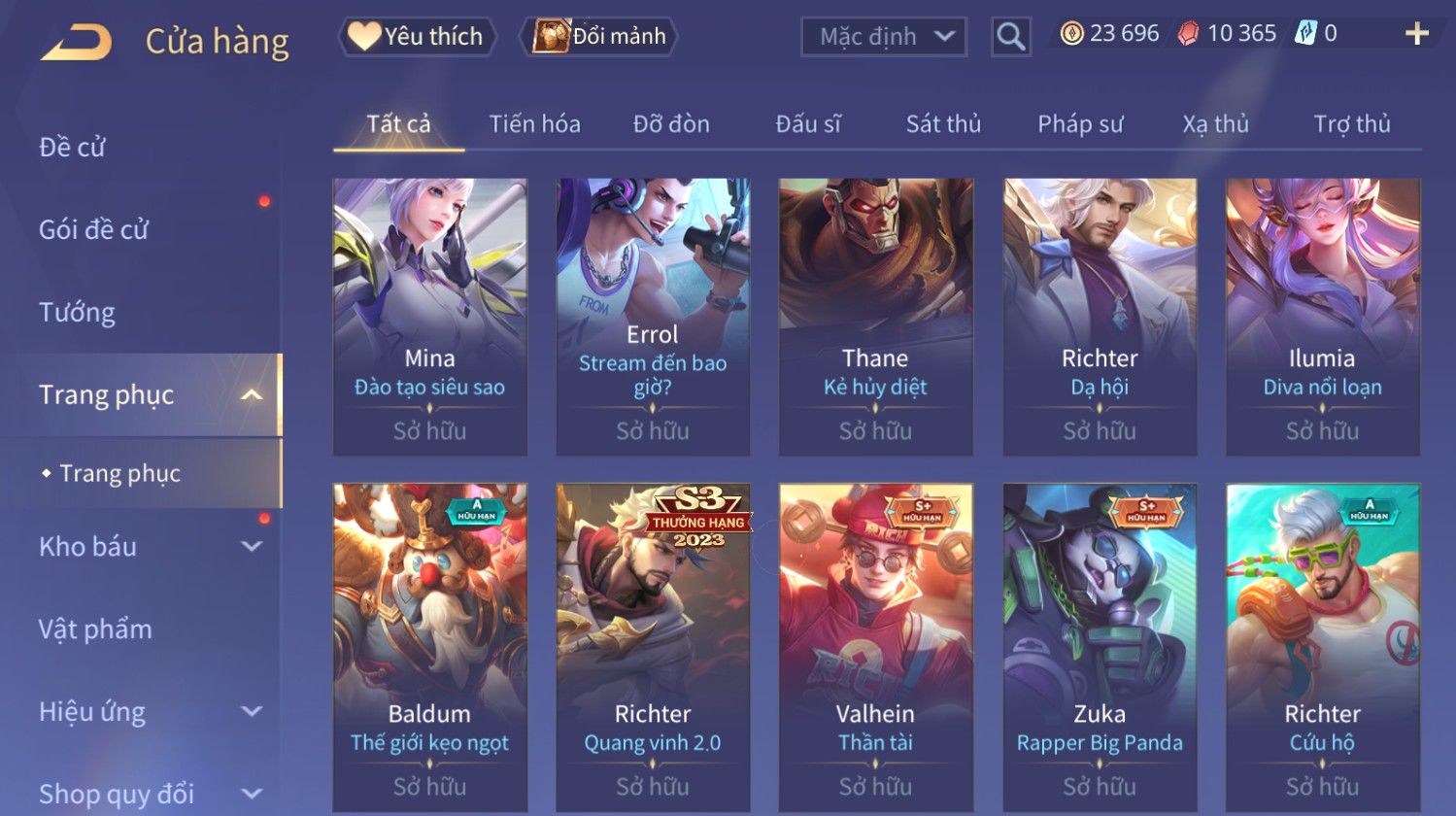Expand the Kho báu sidebar section

pyautogui.click(x=252, y=546)
